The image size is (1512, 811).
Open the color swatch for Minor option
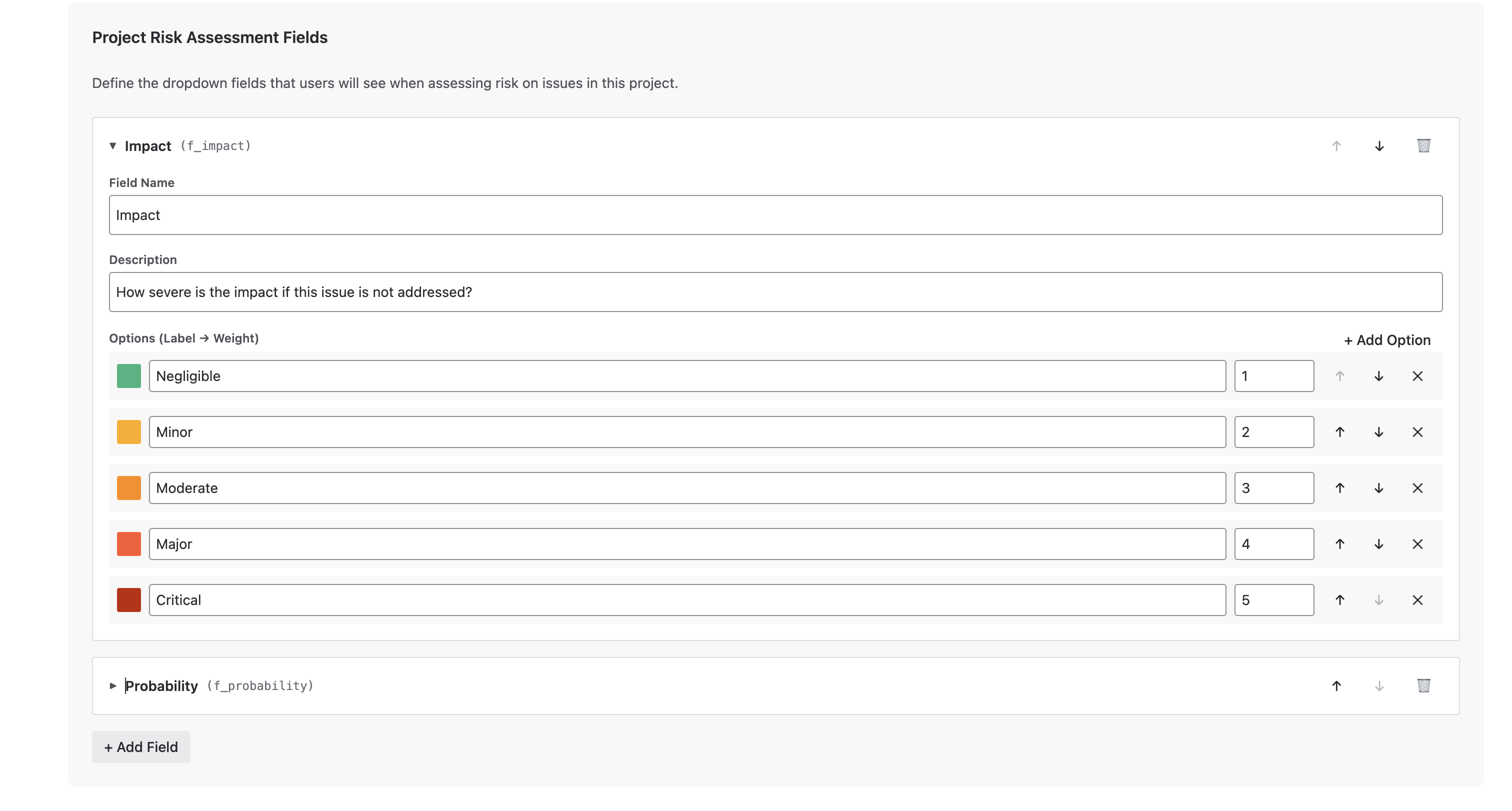tap(128, 431)
